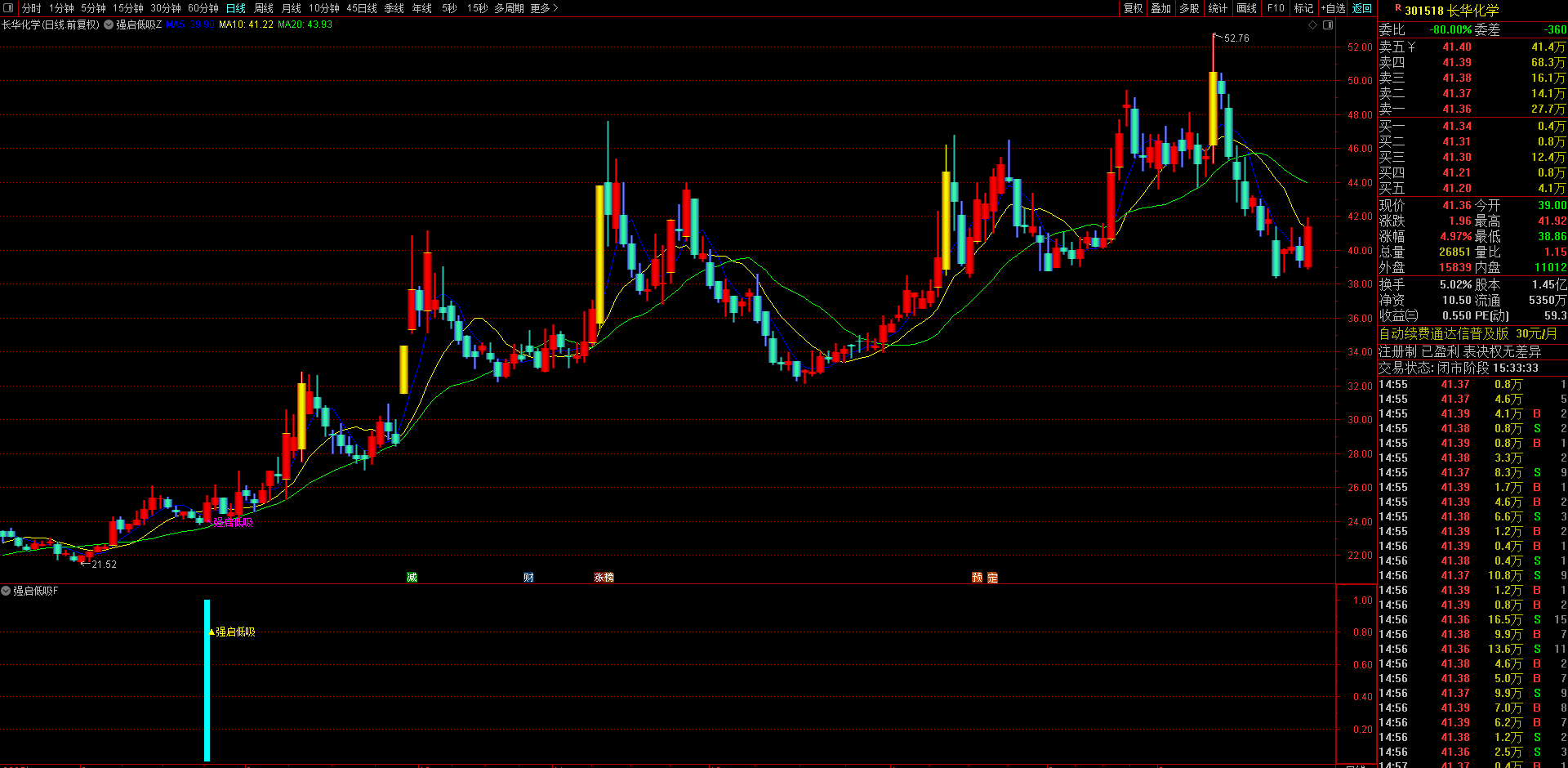Click the 现价 41.36 value
This screenshot has height=768, width=1568.
pyautogui.click(x=1456, y=206)
